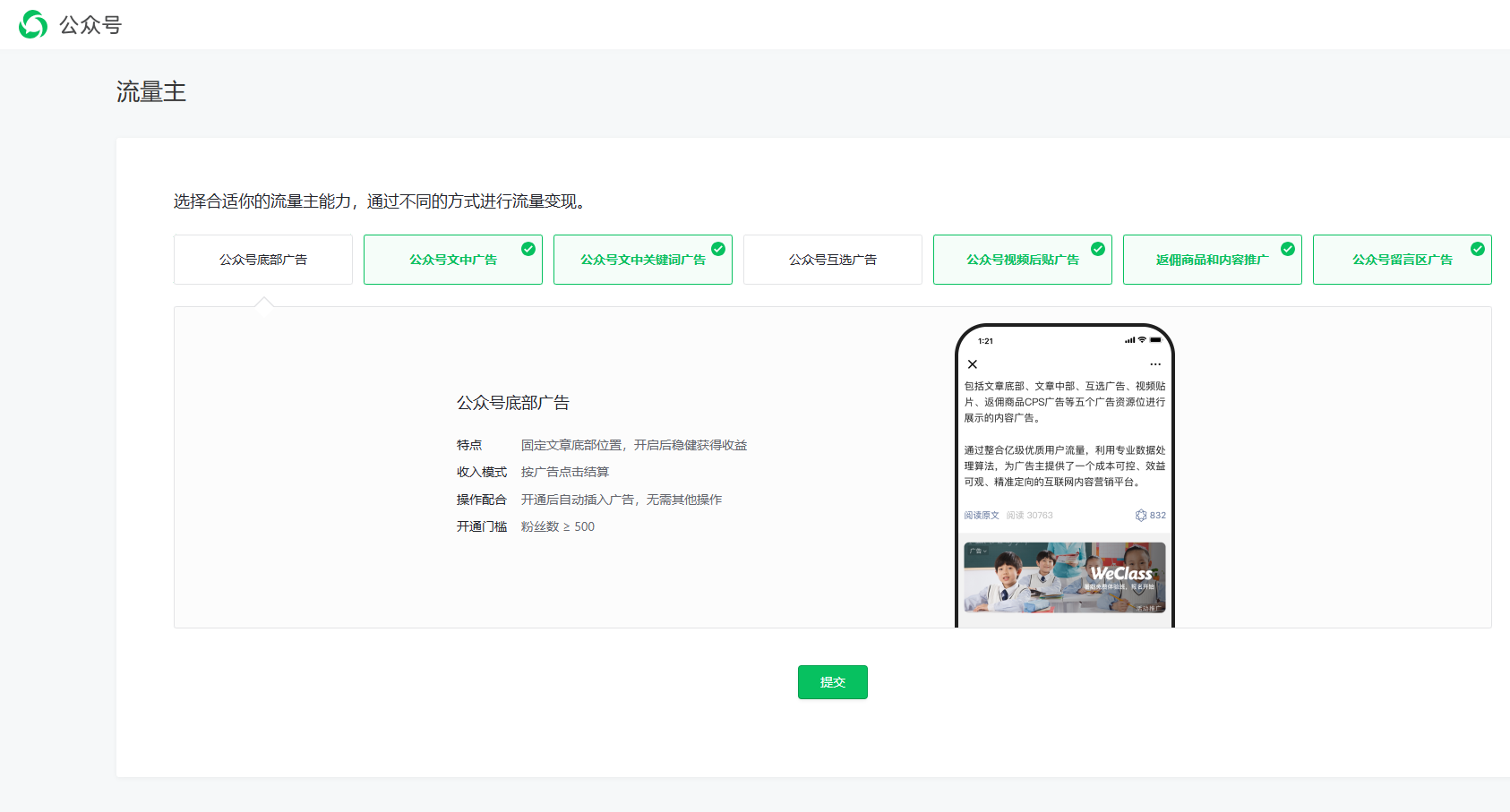Switch to the 公众号视频后贴广告 tab
The height and width of the screenshot is (812, 1510).
(1022, 260)
